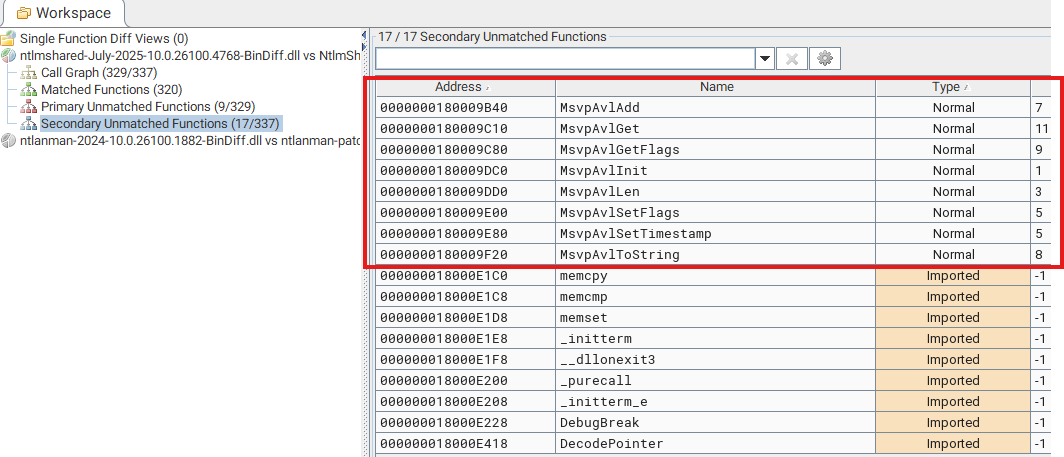Clear the filter with the X button
Viewport: 1064px width, 457px height.
tap(792, 59)
